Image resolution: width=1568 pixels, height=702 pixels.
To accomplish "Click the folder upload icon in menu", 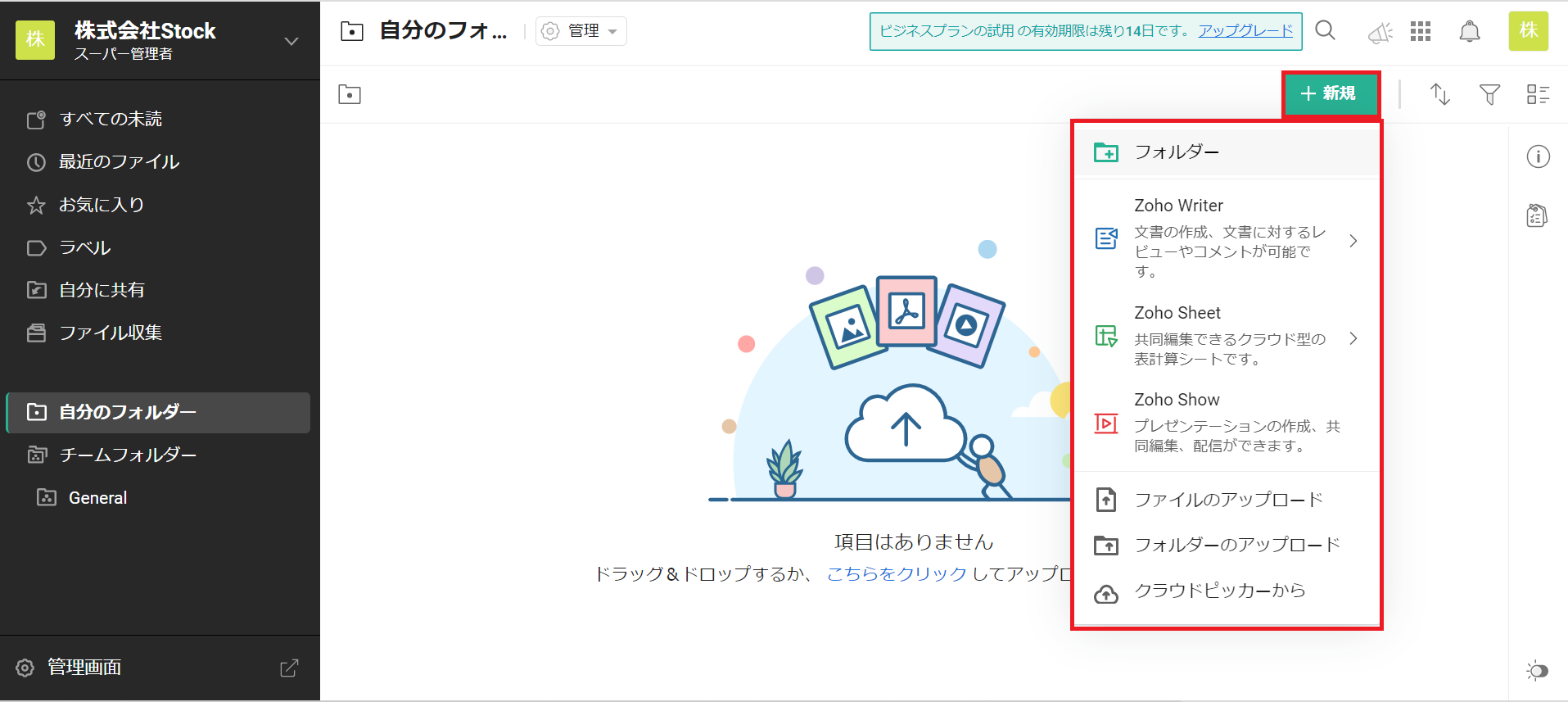I will coord(1106,545).
